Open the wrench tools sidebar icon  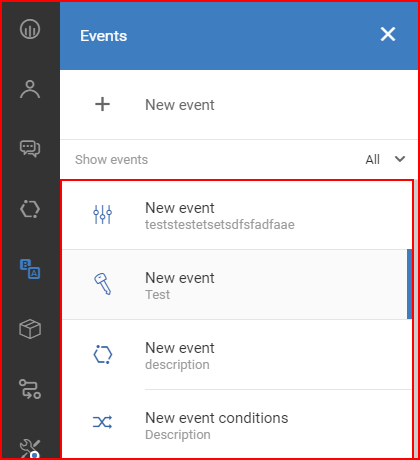click(x=30, y=448)
